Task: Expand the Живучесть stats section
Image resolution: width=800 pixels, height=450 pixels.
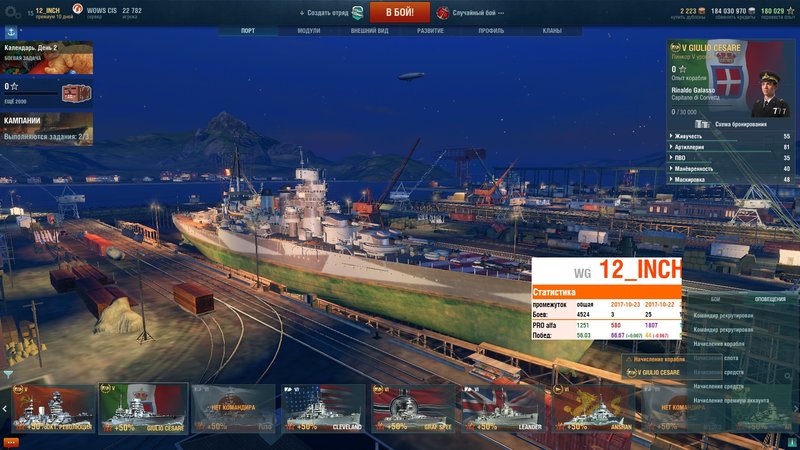Action: pos(731,136)
